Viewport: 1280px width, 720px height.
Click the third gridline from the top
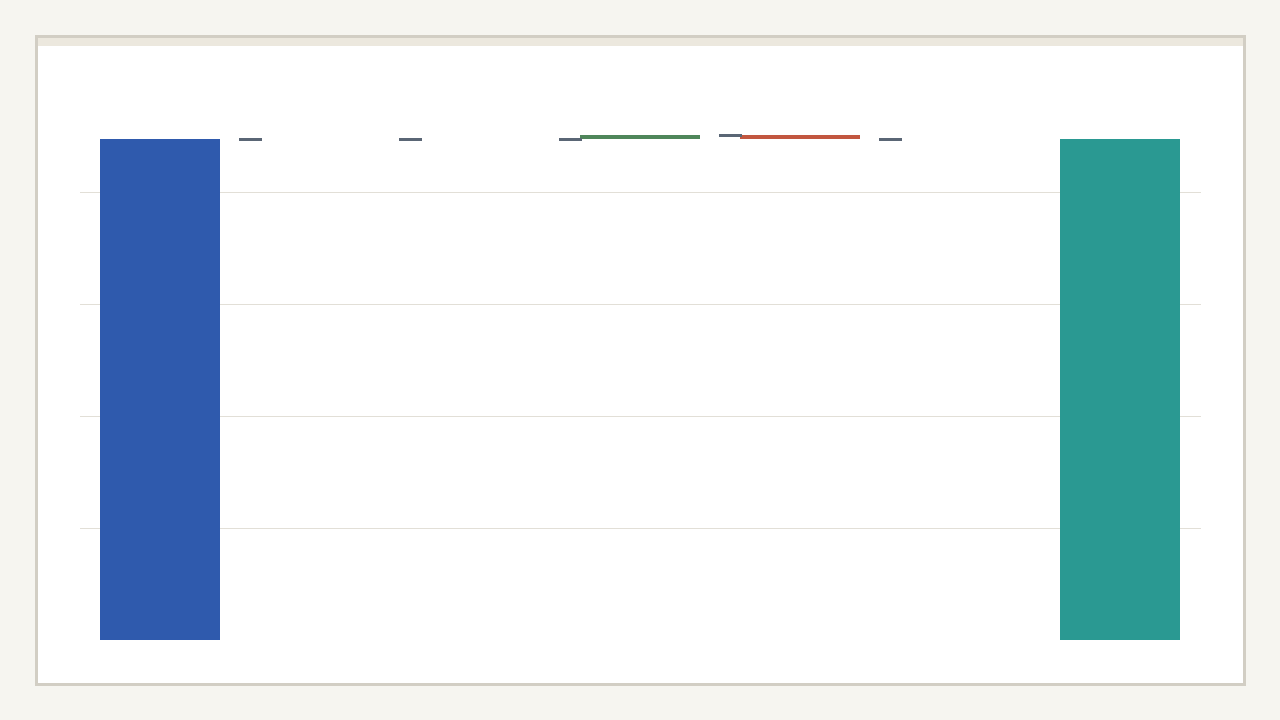click(640, 416)
